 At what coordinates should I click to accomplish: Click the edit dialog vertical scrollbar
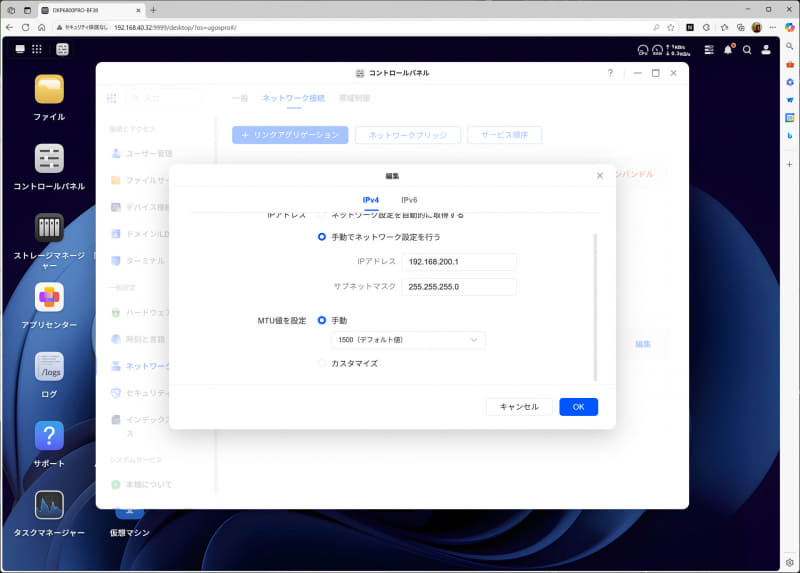point(595,307)
